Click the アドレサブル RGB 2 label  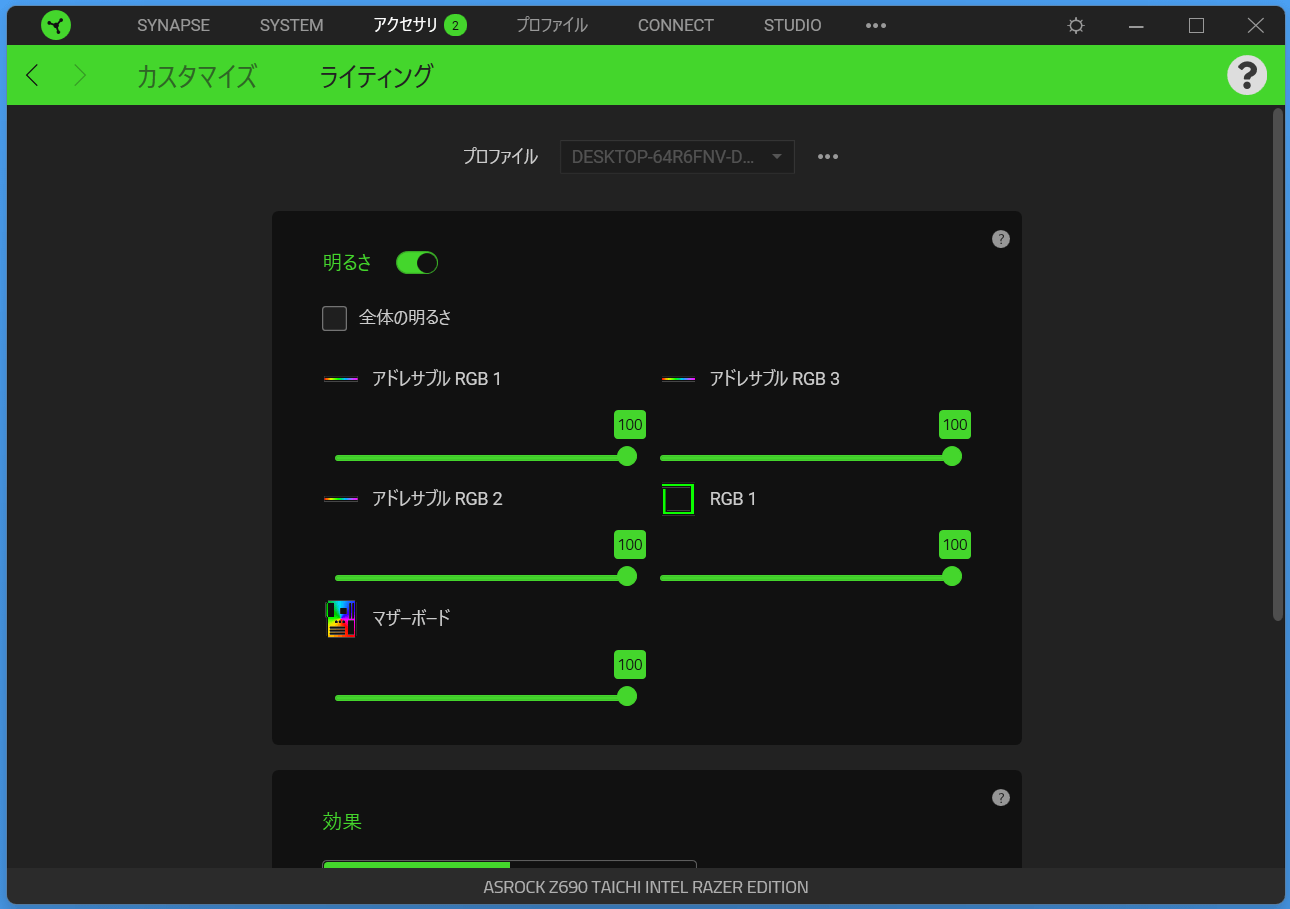[x=437, y=499]
